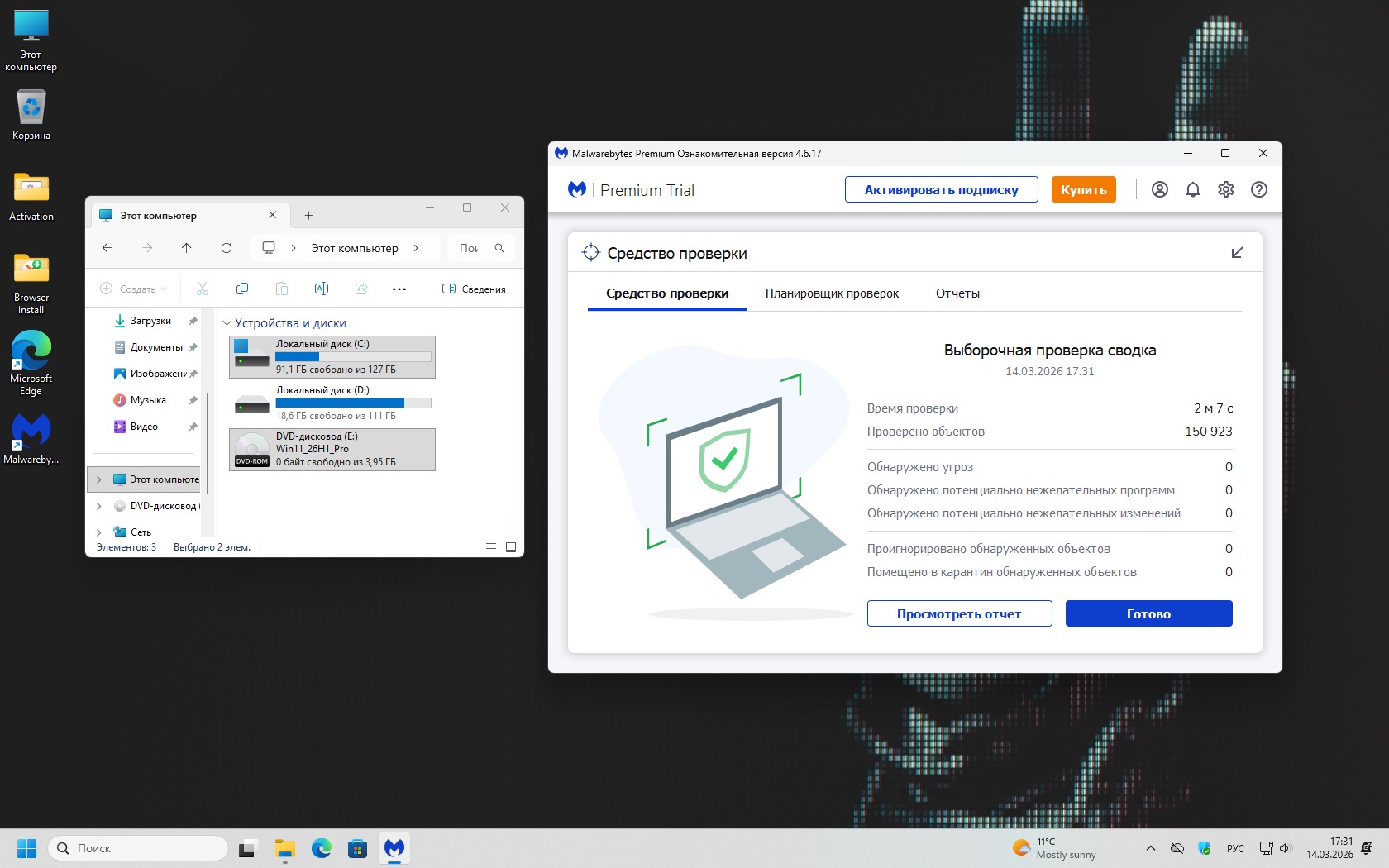Open the Создать dropdown in Explorer
The height and width of the screenshot is (868, 1389).
coord(133,289)
